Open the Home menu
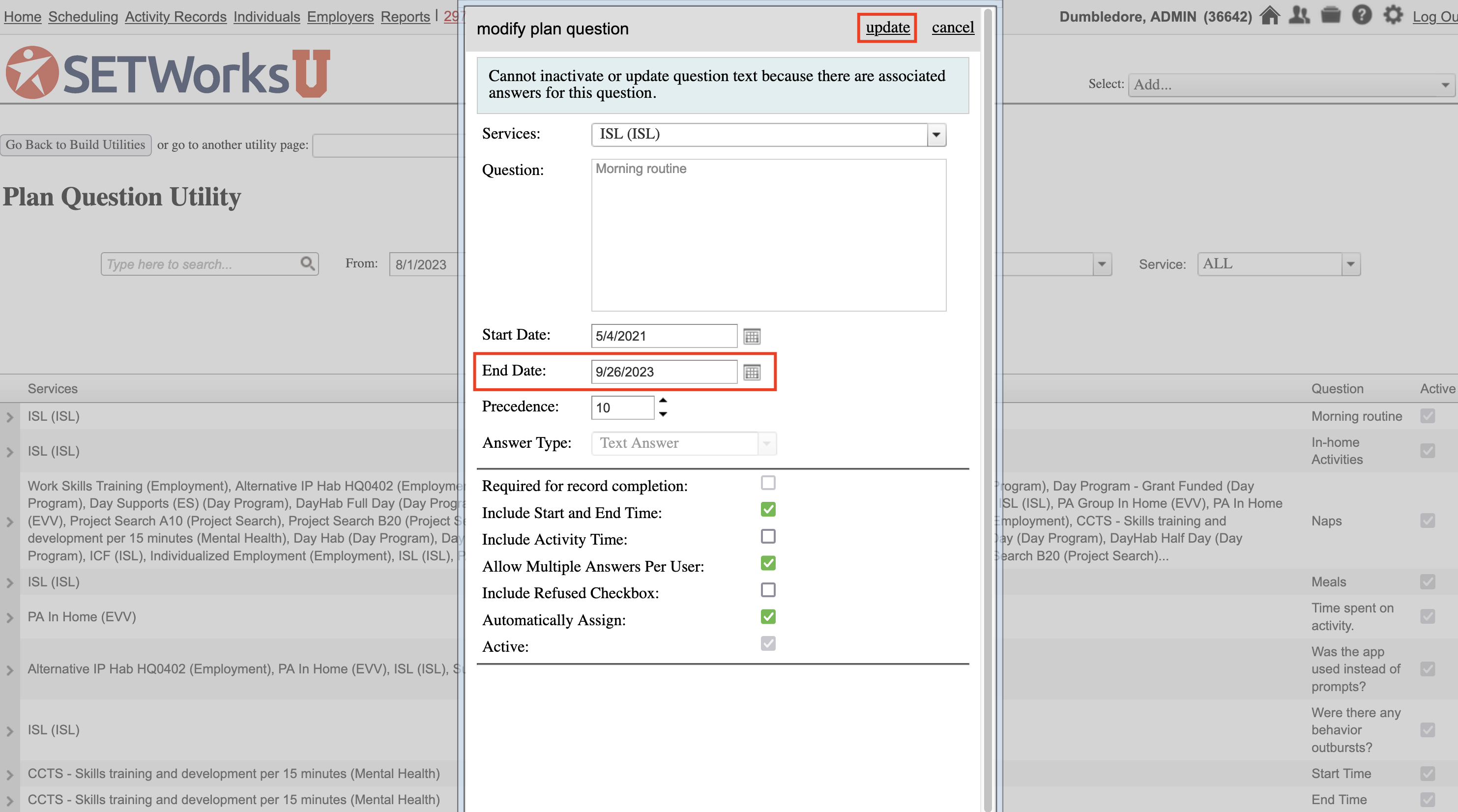1458x812 pixels. pyautogui.click(x=23, y=16)
